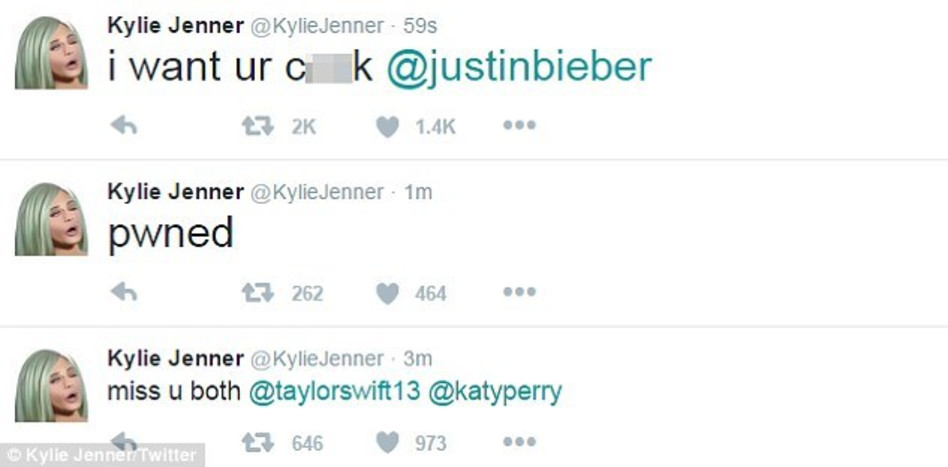
Task: Retweet the tweet with 2K retweets
Action: (x=258, y=126)
